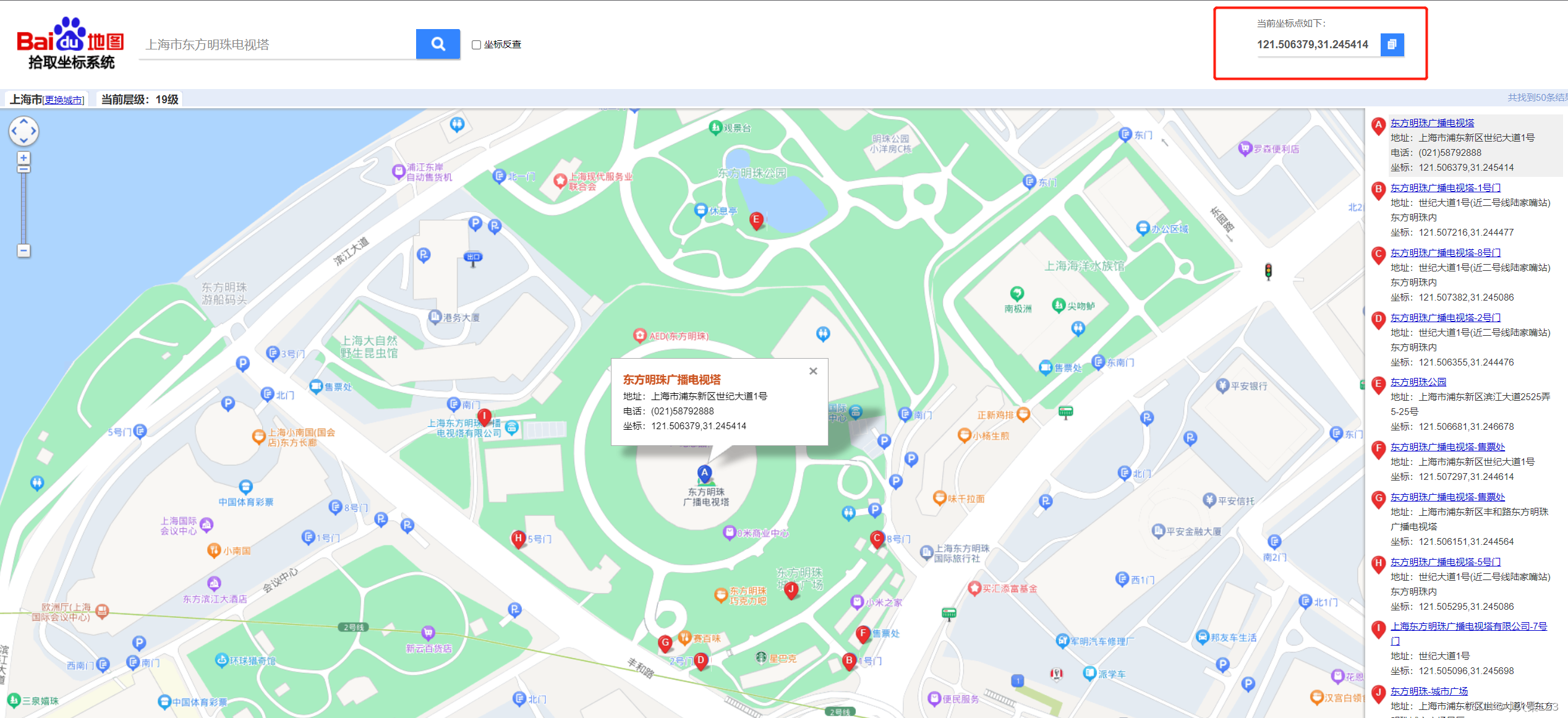
Task: Click the search input field
Action: pos(277,45)
